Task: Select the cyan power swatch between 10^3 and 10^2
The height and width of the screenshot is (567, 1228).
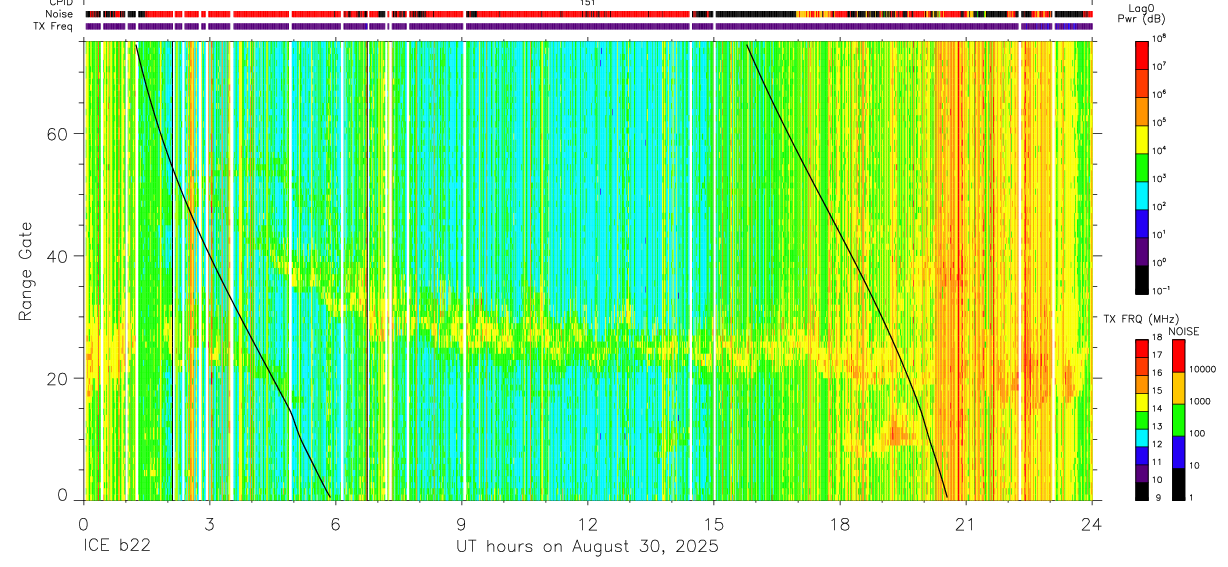Action: click(x=1142, y=194)
